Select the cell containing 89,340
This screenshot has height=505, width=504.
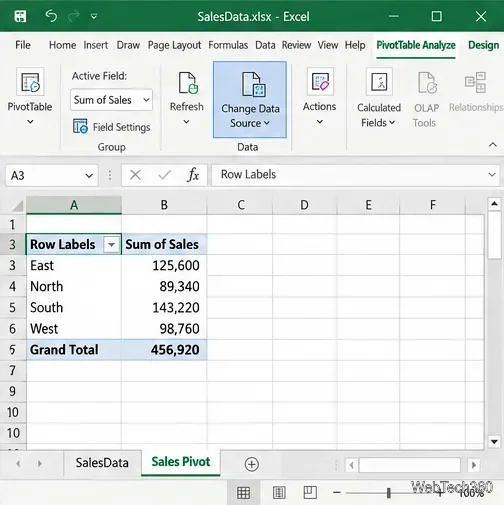point(164,286)
